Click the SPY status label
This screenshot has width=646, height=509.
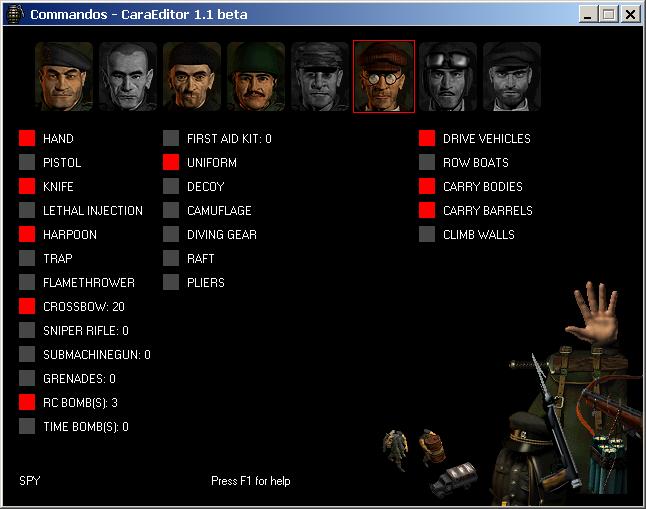(x=30, y=481)
